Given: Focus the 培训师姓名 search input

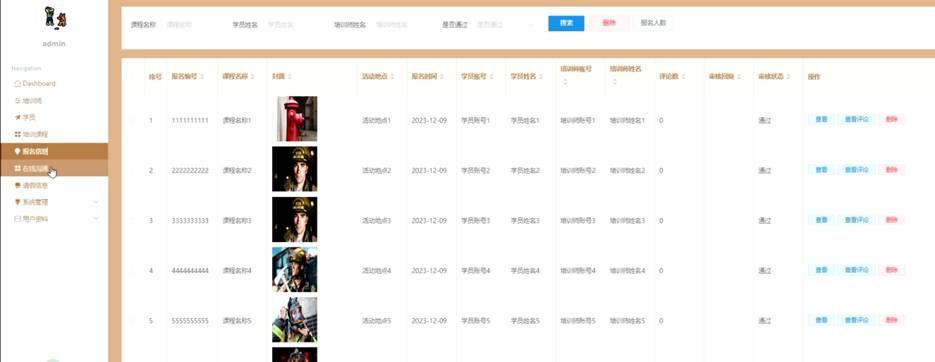Looking at the screenshot, I should pos(403,25).
